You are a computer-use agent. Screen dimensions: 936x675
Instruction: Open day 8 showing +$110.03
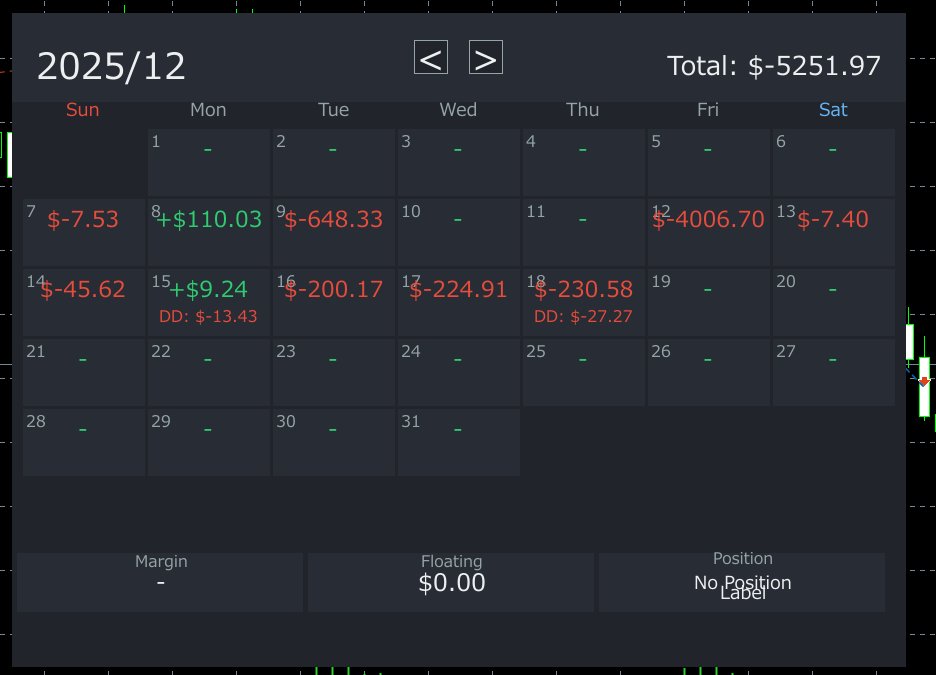coord(209,232)
